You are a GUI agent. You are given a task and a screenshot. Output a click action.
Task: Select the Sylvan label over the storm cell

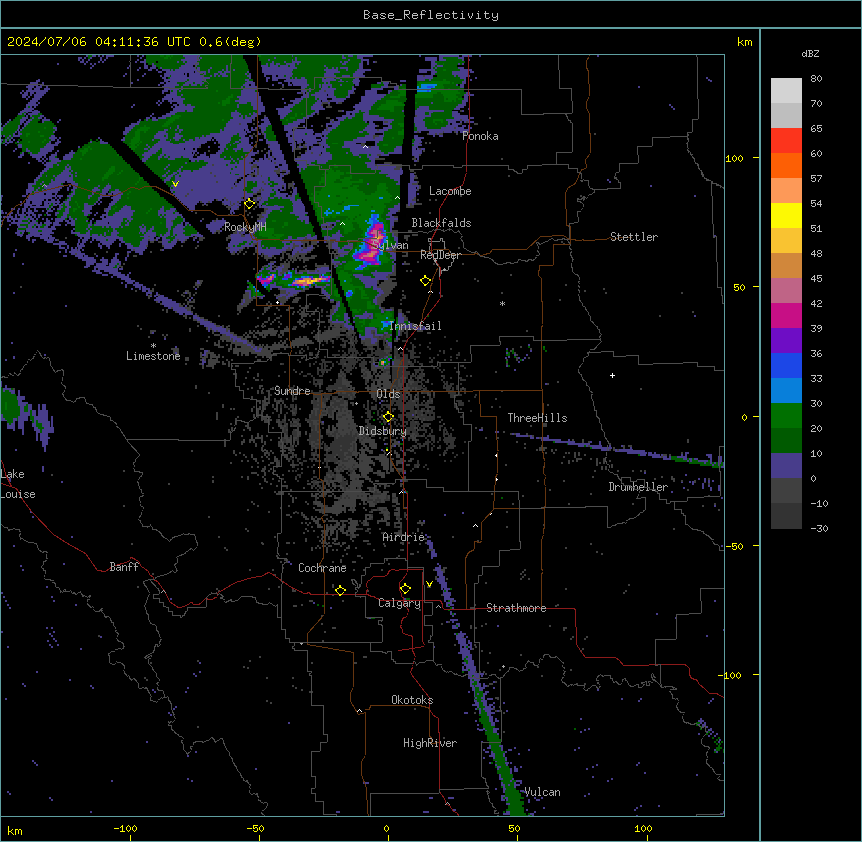pos(389,245)
